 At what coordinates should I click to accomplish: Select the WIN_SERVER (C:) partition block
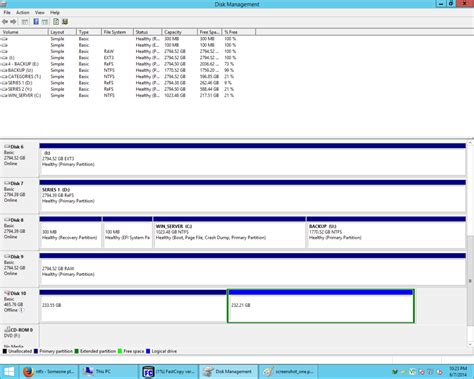[229, 232]
